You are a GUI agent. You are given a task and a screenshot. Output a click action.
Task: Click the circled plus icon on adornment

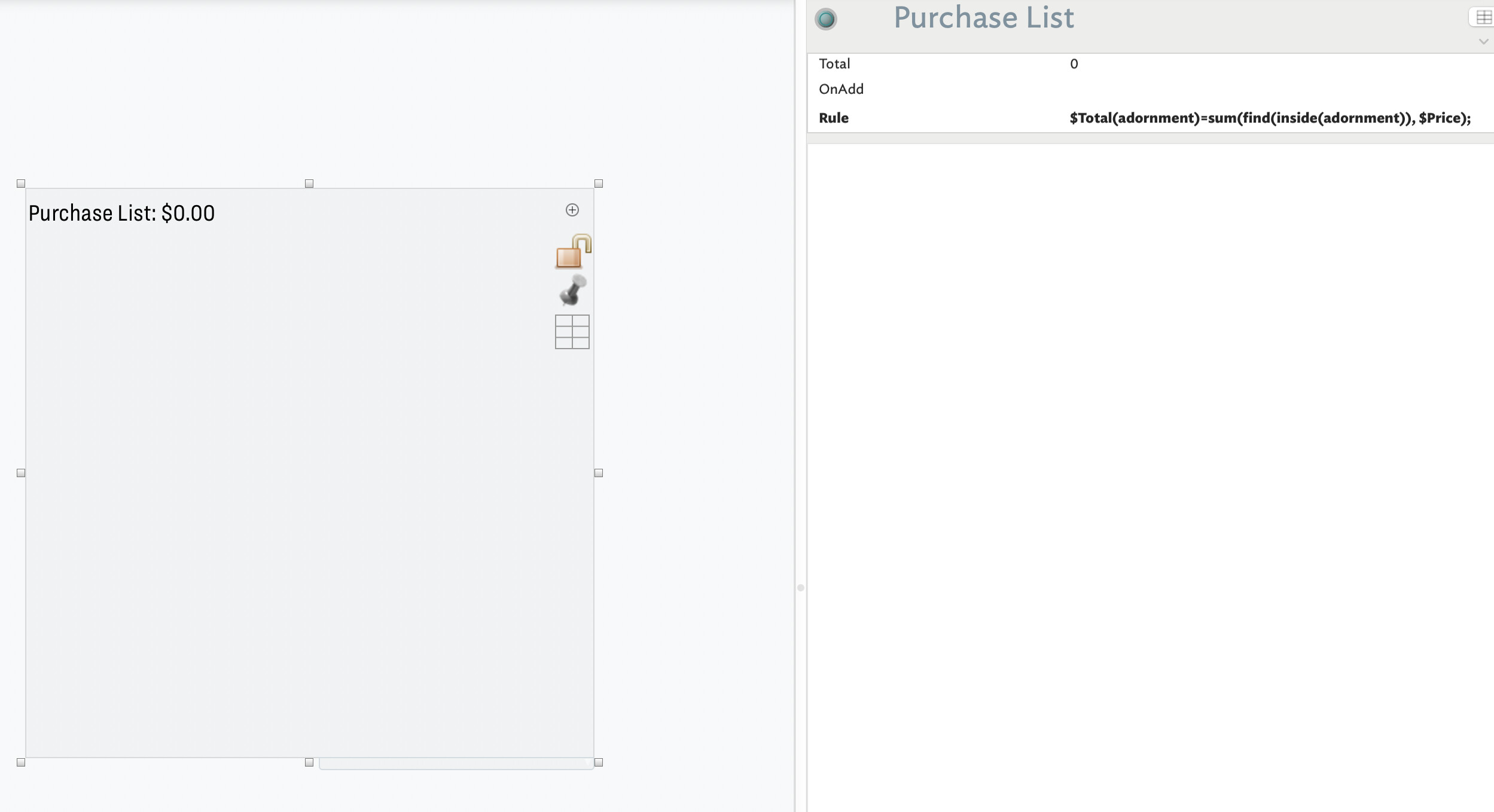click(x=572, y=210)
